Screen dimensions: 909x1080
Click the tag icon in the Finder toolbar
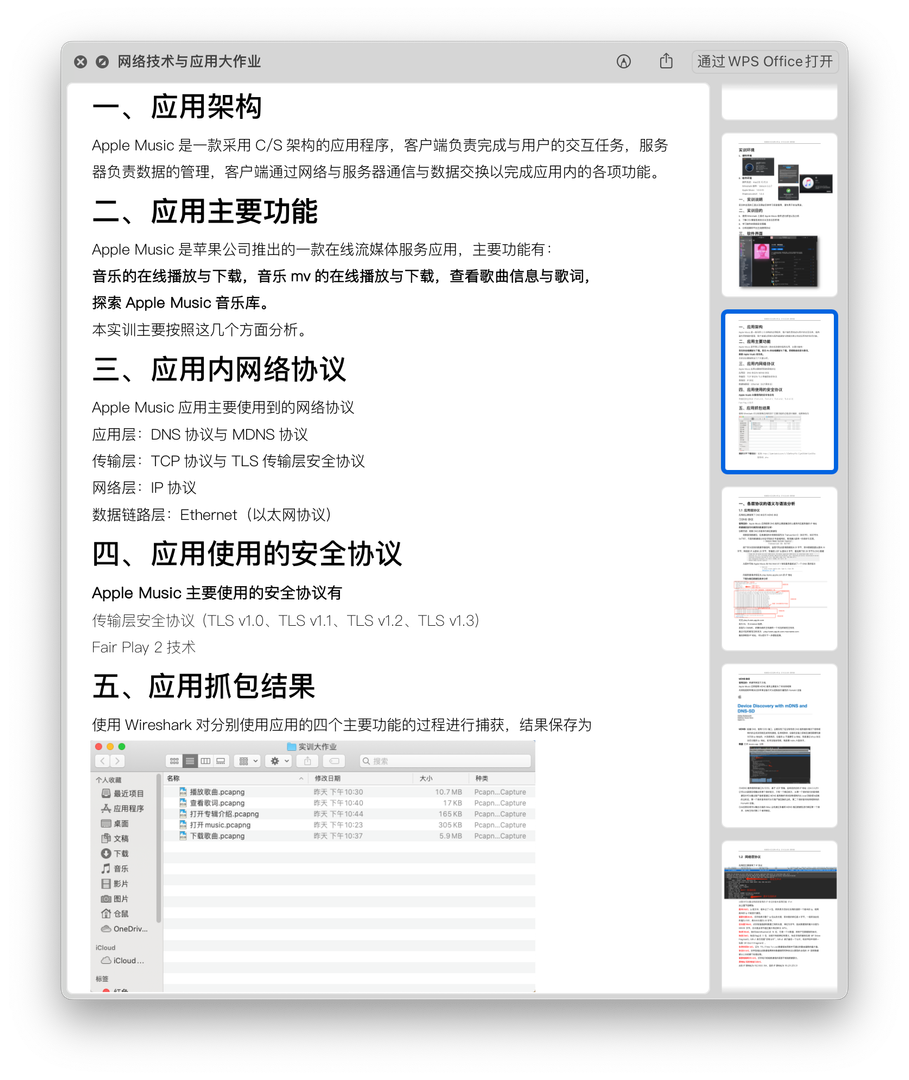pyautogui.click(x=334, y=761)
